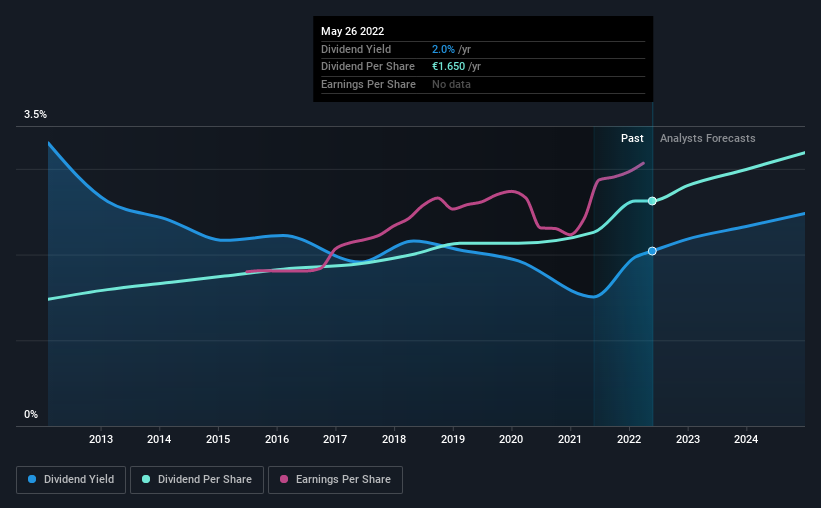Viewport: 821px width, 508px height.
Task: Click the 2017 x-axis year label
Action: (335, 439)
